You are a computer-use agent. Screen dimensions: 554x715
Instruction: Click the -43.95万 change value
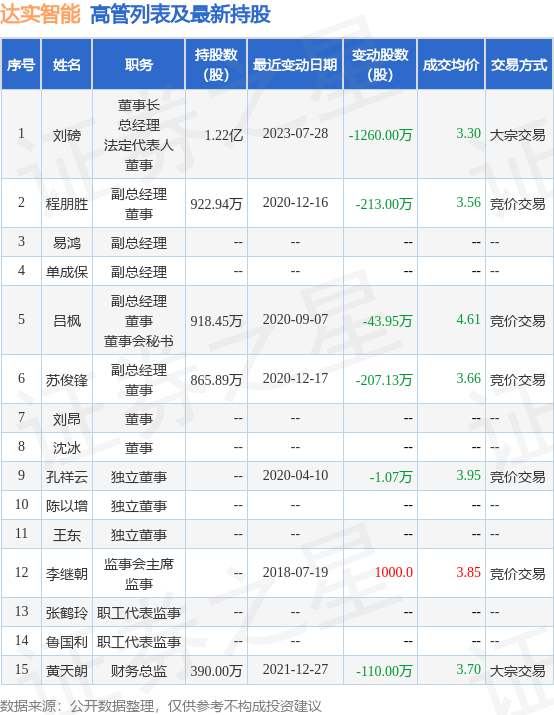click(x=388, y=321)
